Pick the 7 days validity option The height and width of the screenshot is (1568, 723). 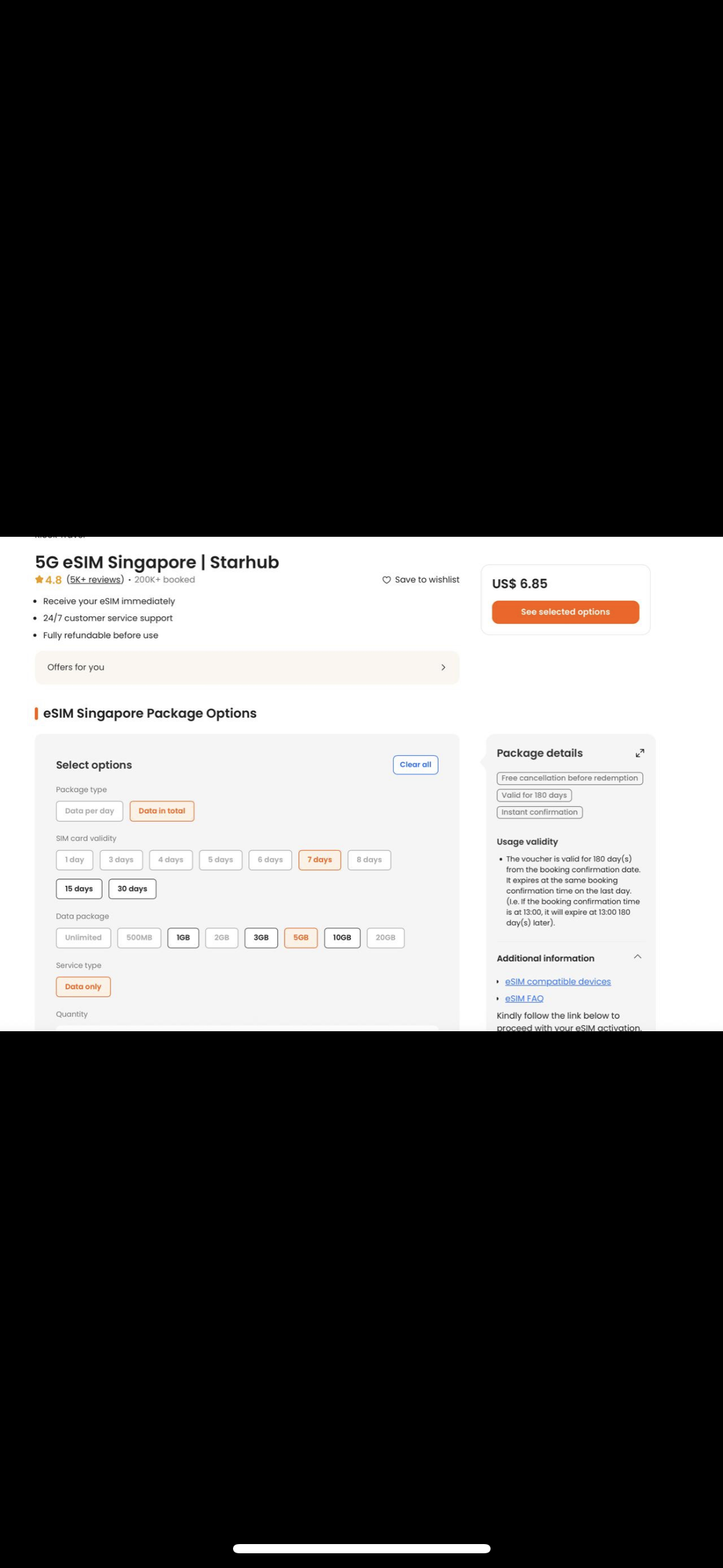point(319,860)
